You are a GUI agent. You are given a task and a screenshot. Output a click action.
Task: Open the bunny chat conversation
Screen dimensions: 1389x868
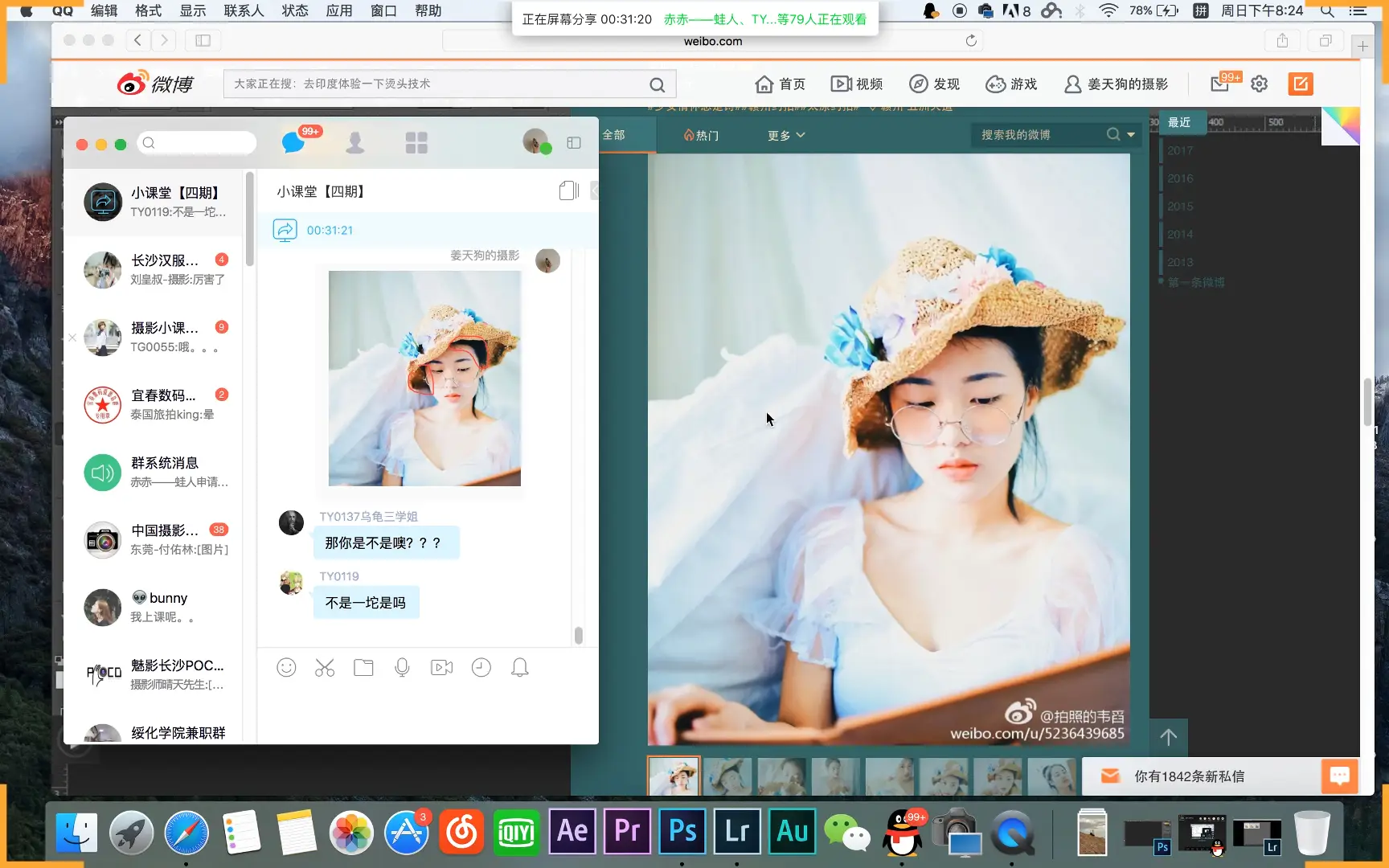154,607
